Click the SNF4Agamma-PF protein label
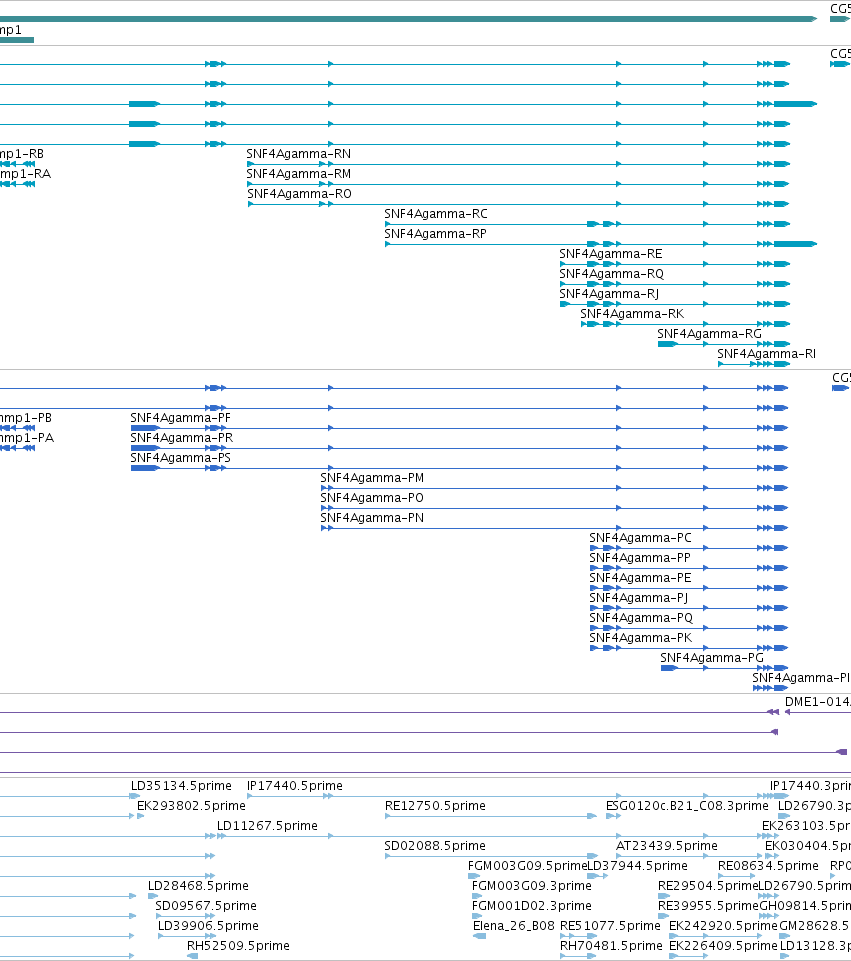851x961 pixels. tap(180, 418)
